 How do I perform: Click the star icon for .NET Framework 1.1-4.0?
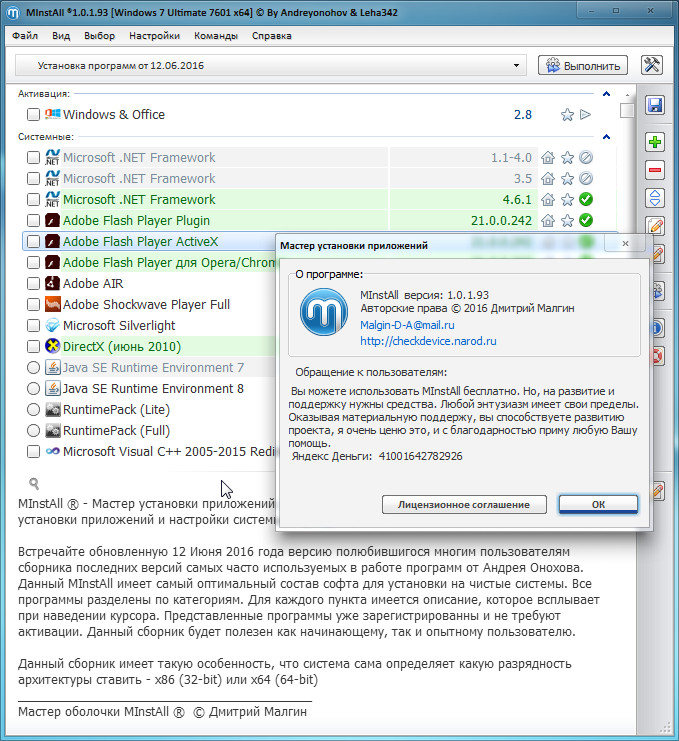point(567,157)
